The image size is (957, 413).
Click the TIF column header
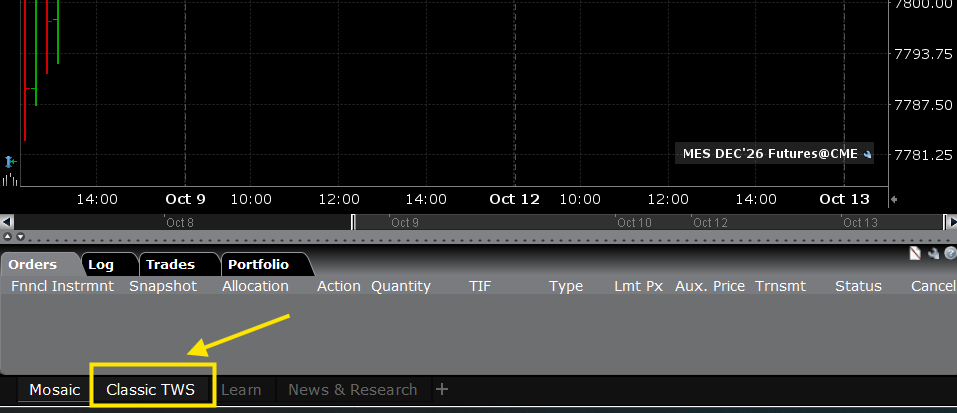(x=480, y=286)
